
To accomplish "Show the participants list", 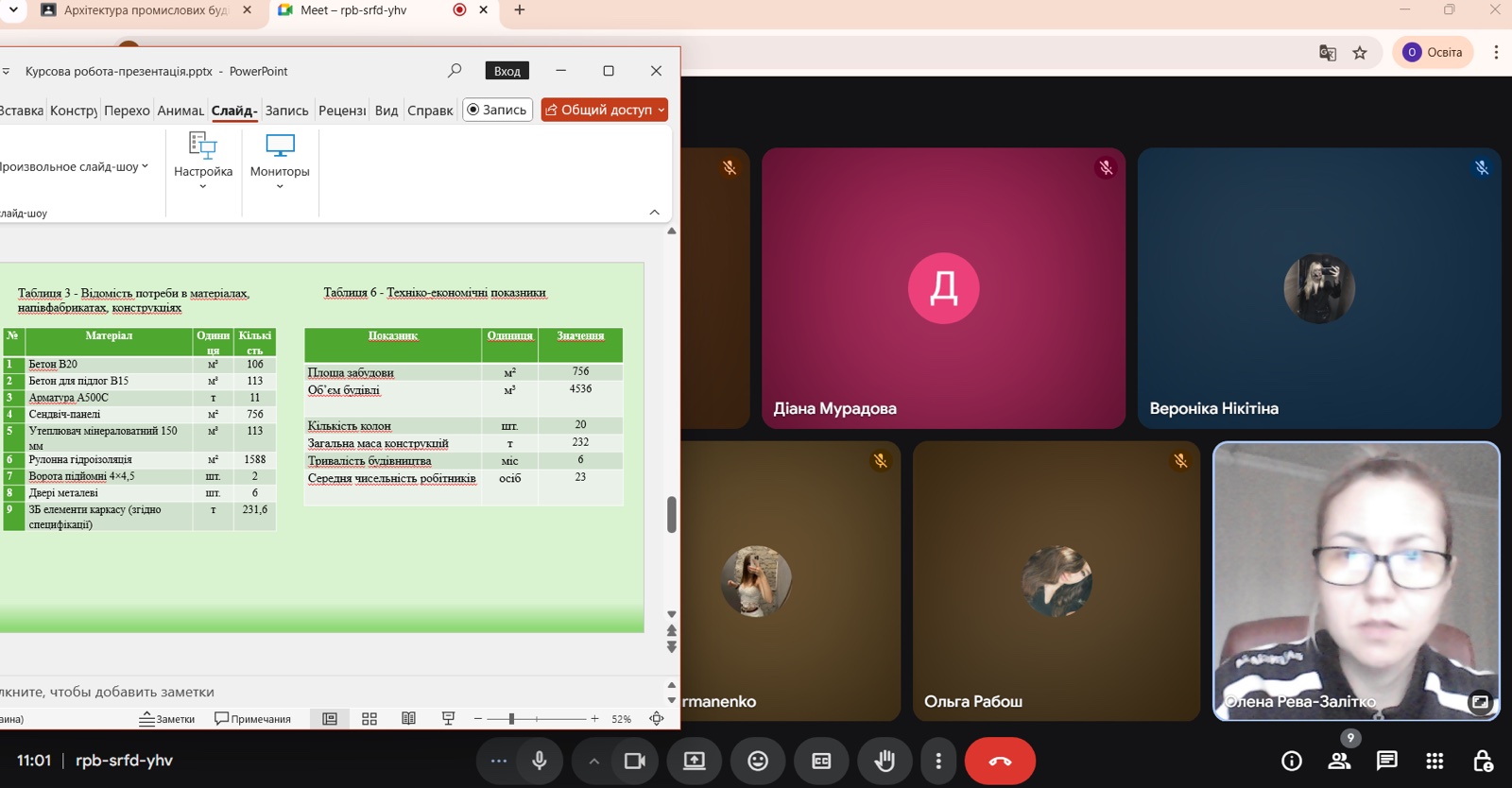I will (x=1339, y=761).
